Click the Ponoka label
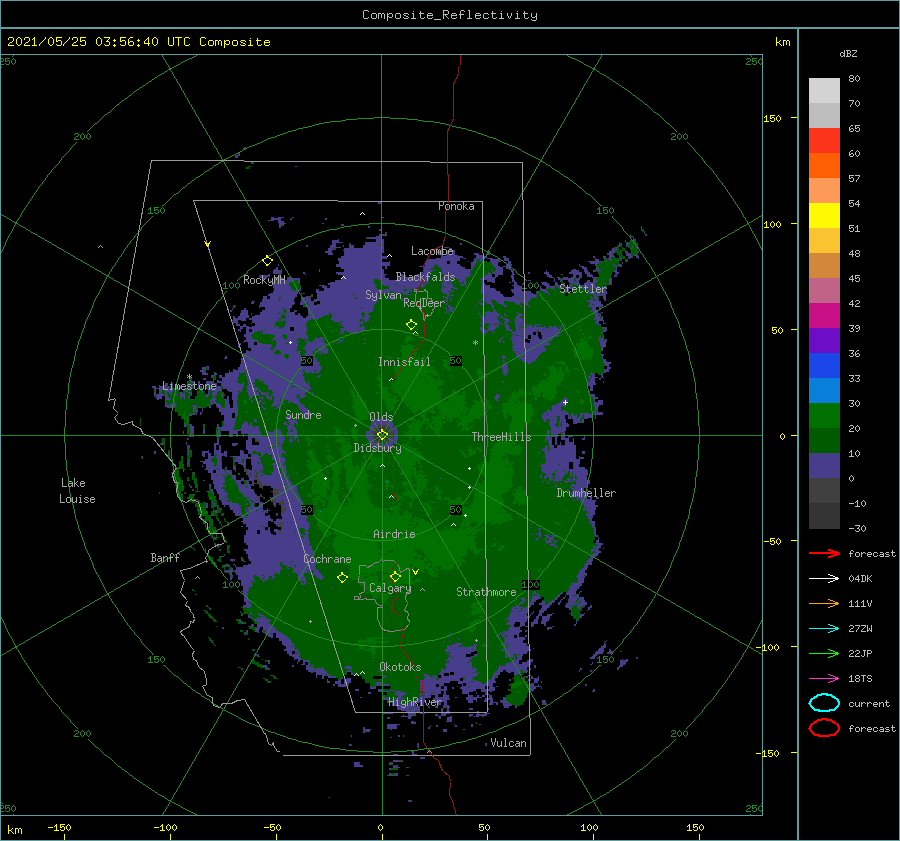 pyautogui.click(x=456, y=206)
